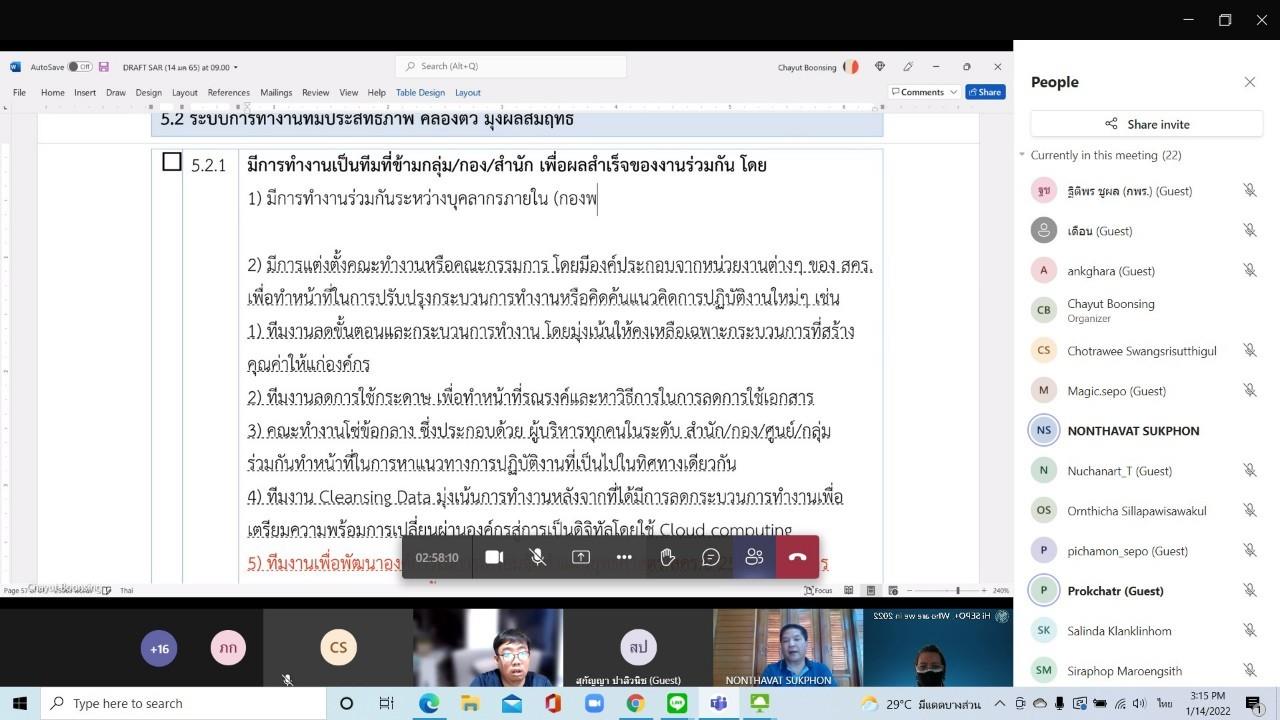Click the Word search box
The image size is (1280, 720).
pos(511,66)
